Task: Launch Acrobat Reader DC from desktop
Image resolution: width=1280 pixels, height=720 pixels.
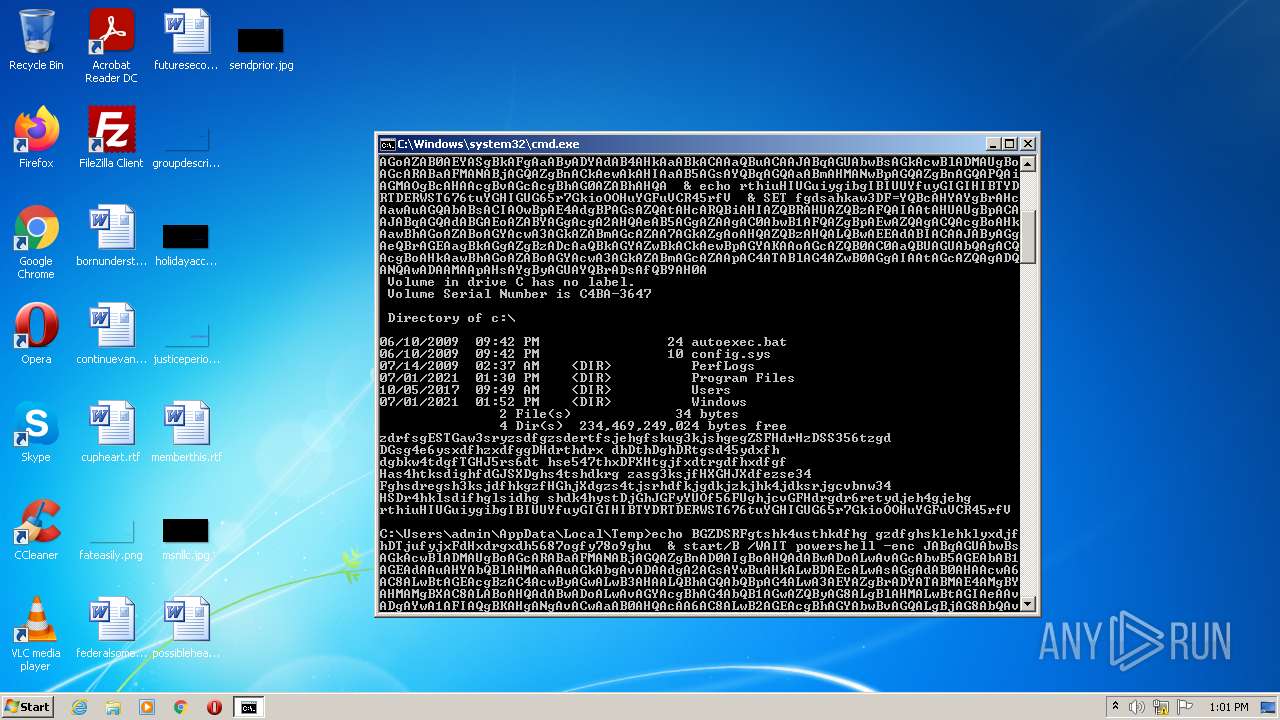Action: [111, 47]
